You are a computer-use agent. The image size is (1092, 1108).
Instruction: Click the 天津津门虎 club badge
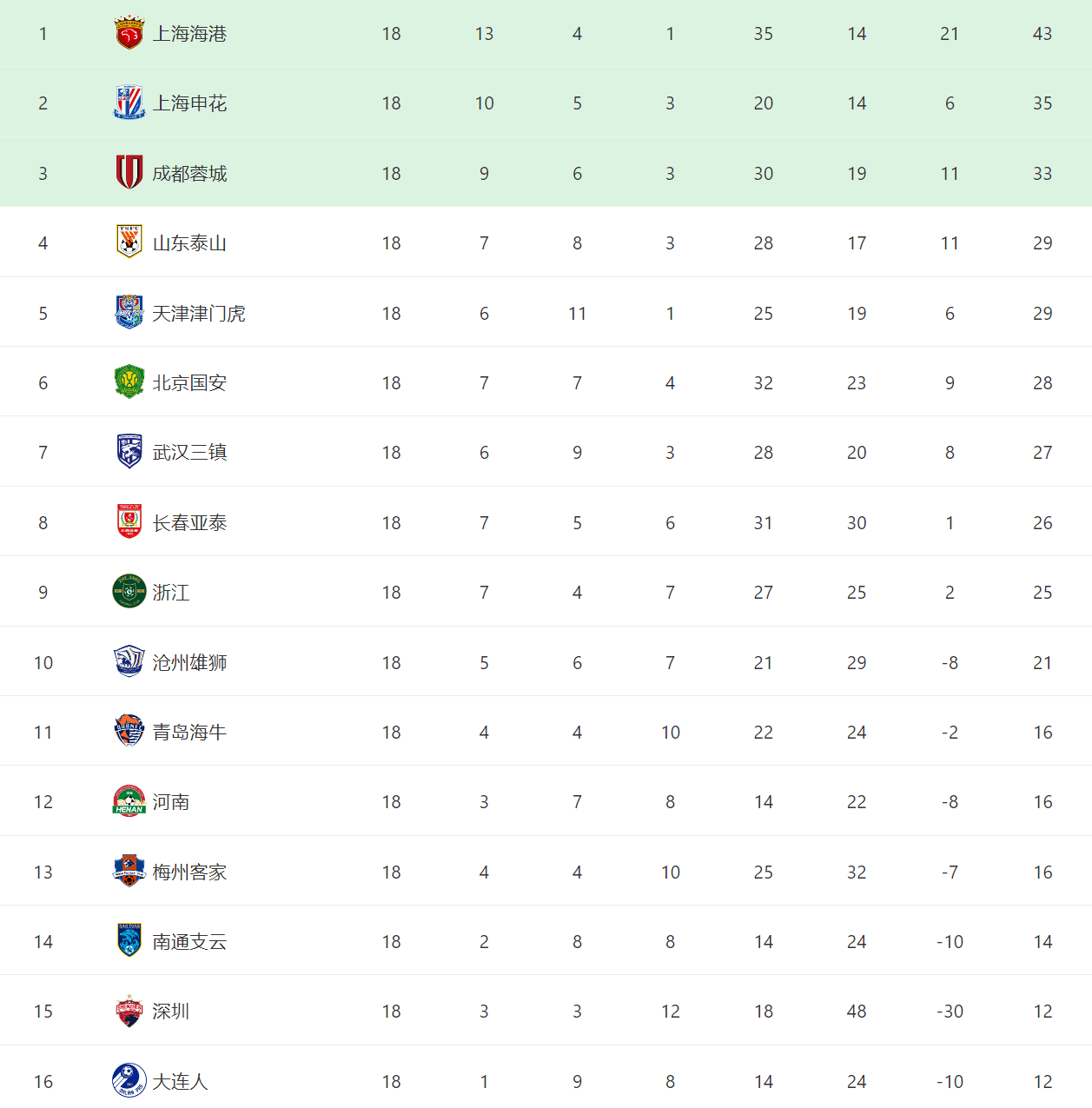pos(129,313)
